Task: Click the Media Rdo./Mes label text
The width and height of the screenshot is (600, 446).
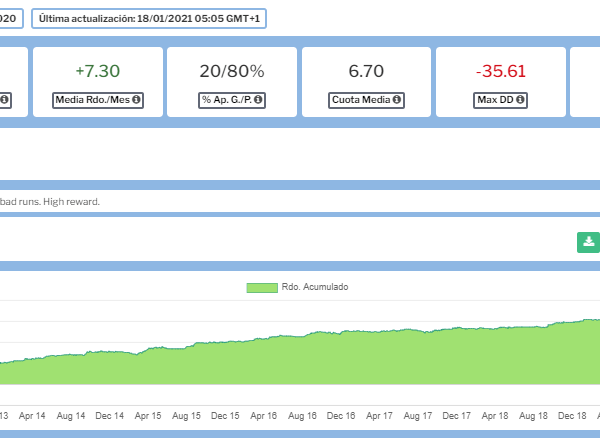Action: [91, 100]
